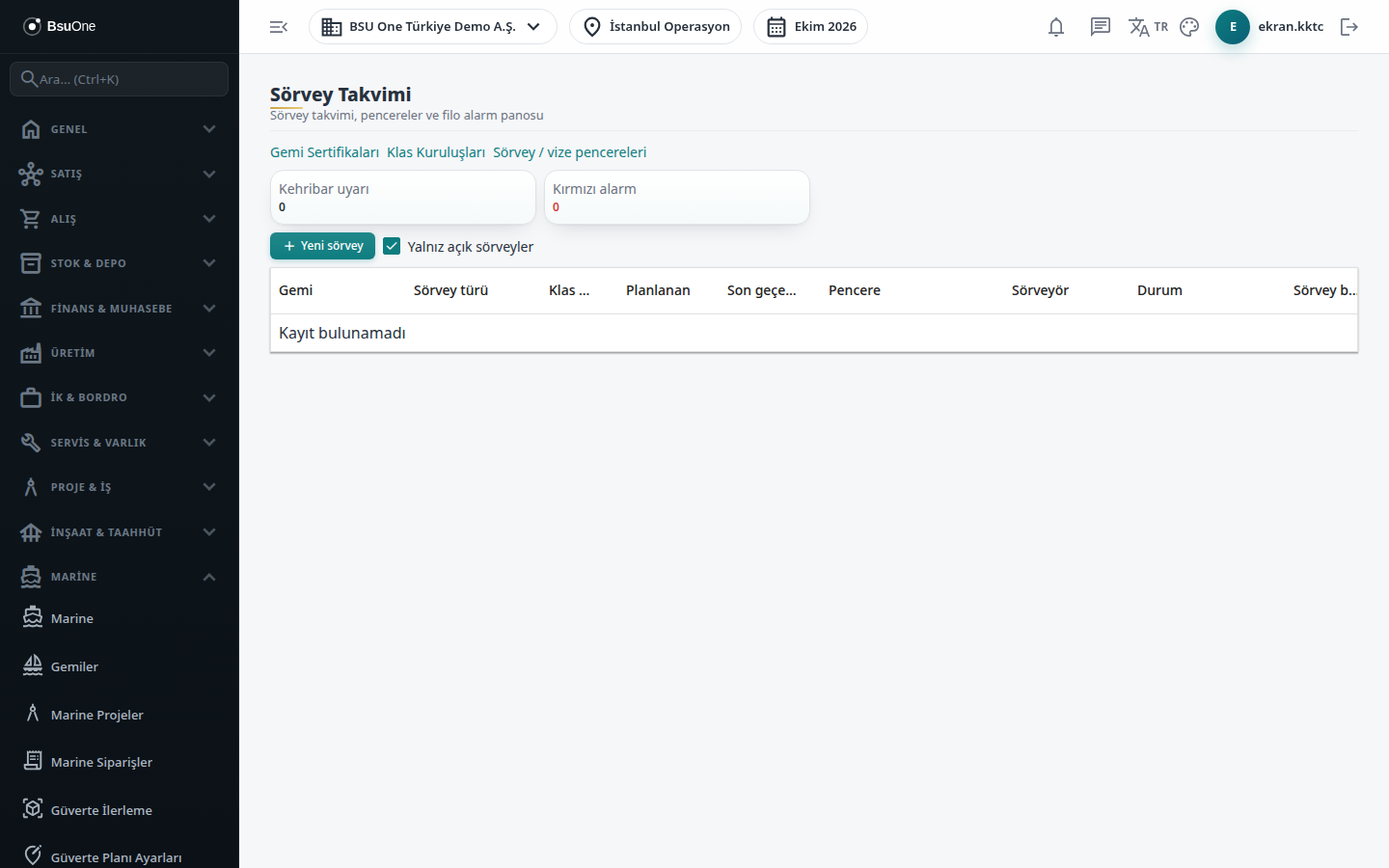Sort by the Sörvey türü column header
Viewport: 1389px width, 868px height.
450,290
